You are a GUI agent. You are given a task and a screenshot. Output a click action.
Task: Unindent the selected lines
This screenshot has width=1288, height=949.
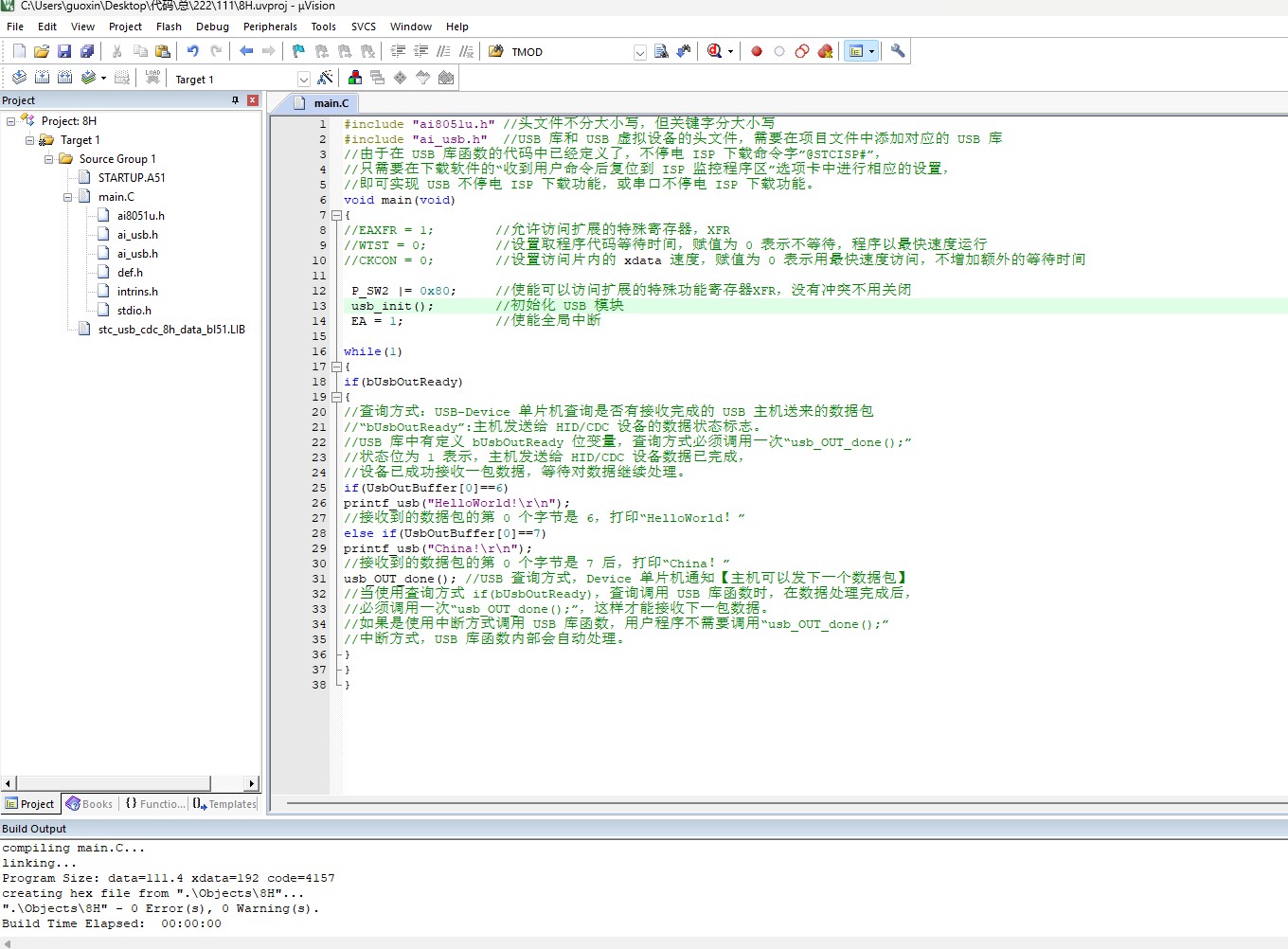click(x=420, y=51)
